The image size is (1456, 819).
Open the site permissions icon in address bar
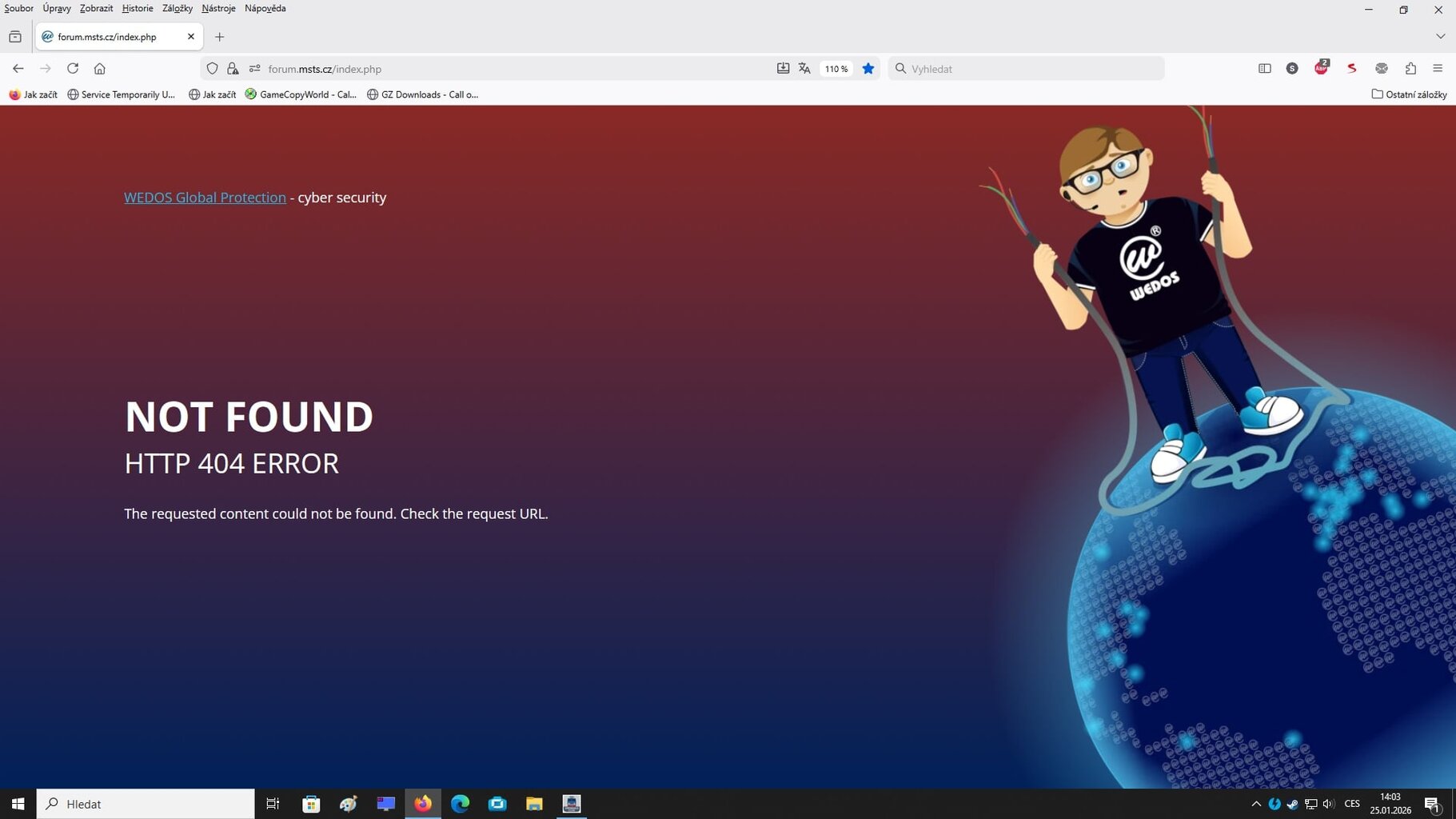[x=255, y=69]
